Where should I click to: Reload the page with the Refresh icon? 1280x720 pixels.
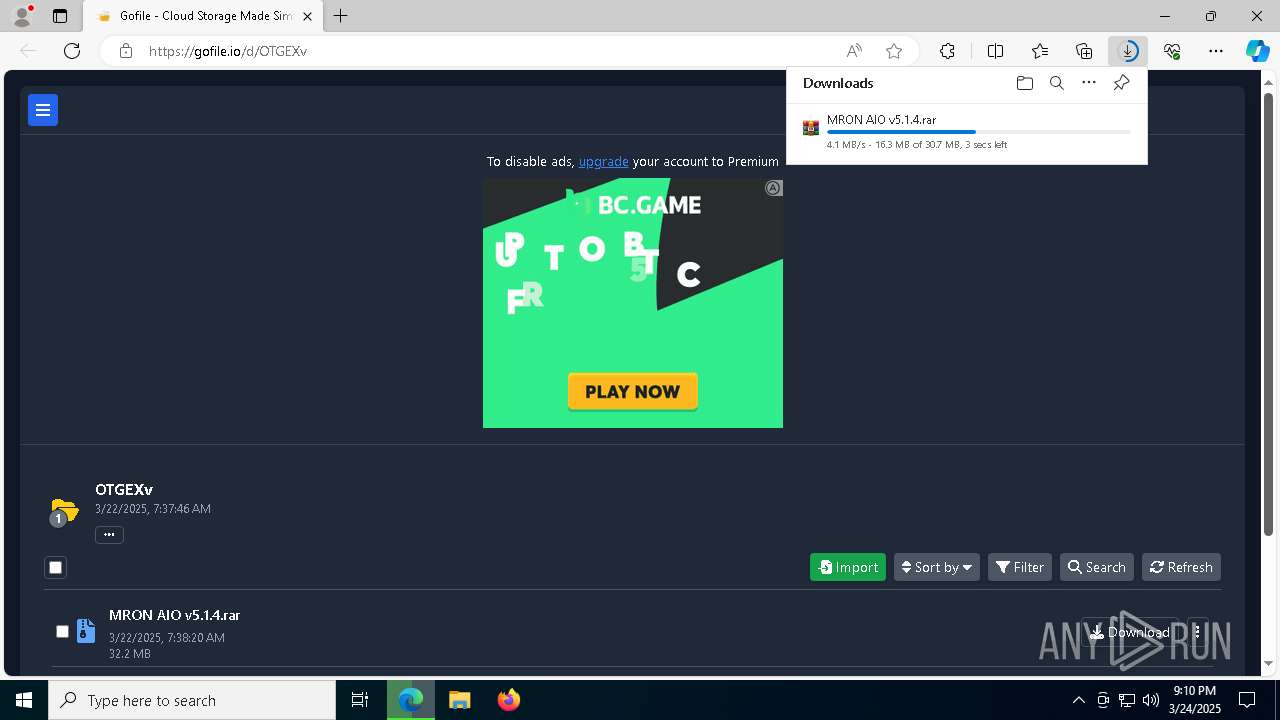tap(72, 51)
